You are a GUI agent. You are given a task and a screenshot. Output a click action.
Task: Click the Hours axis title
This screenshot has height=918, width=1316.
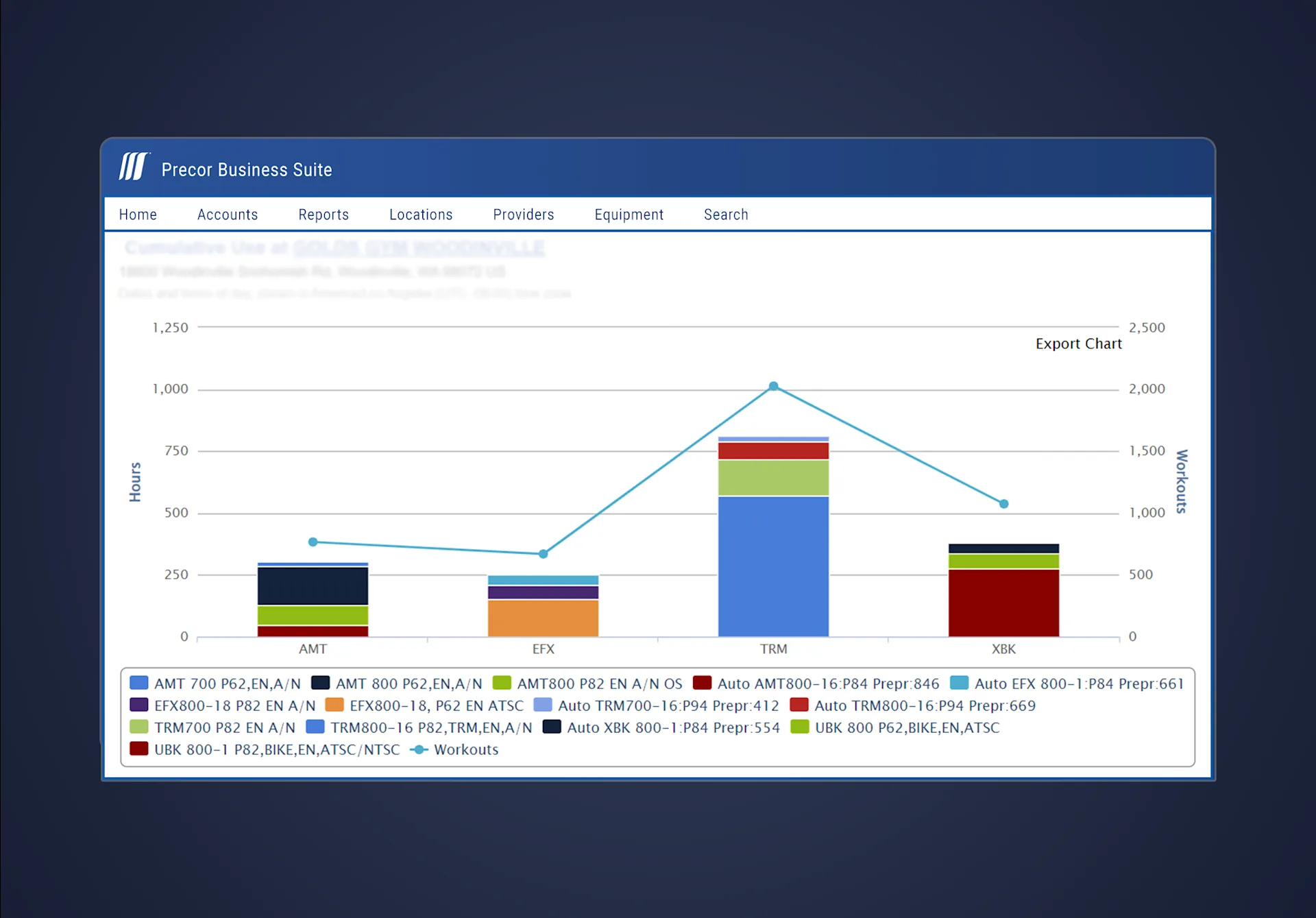click(135, 481)
